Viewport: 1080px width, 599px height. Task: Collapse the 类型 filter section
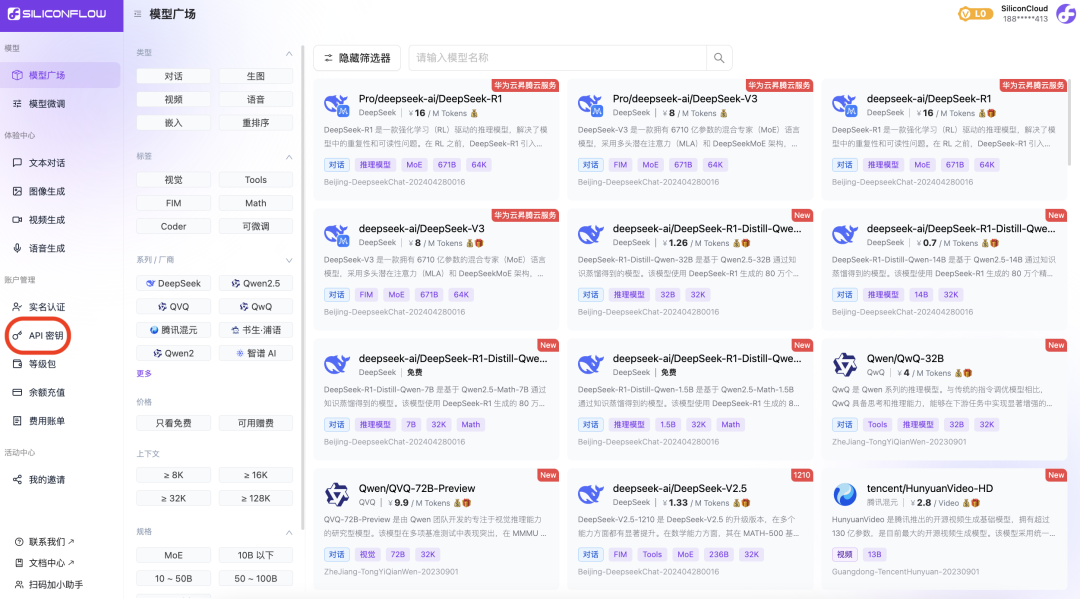289,53
